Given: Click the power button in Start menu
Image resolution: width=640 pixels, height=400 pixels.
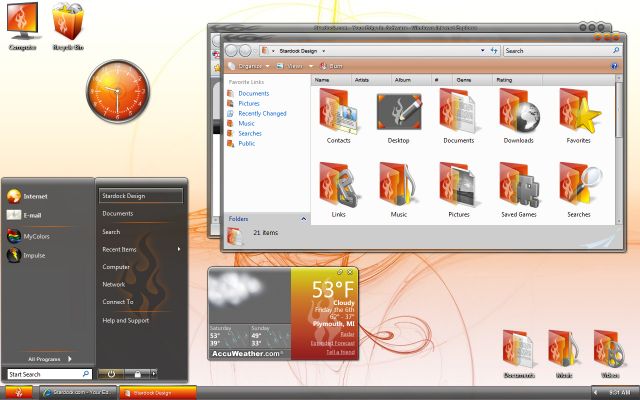Looking at the screenshot, I should tap(111, 374).
